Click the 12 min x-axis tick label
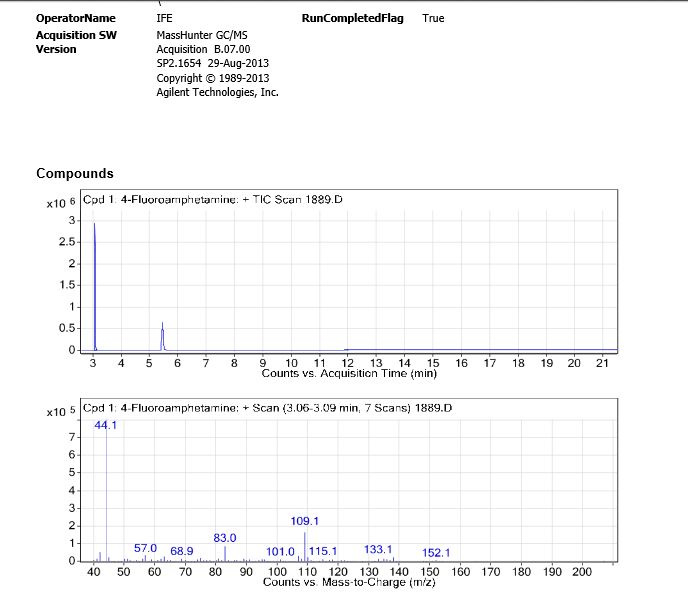The width and height of the screenshot is (688, 603). click(348, 363)
